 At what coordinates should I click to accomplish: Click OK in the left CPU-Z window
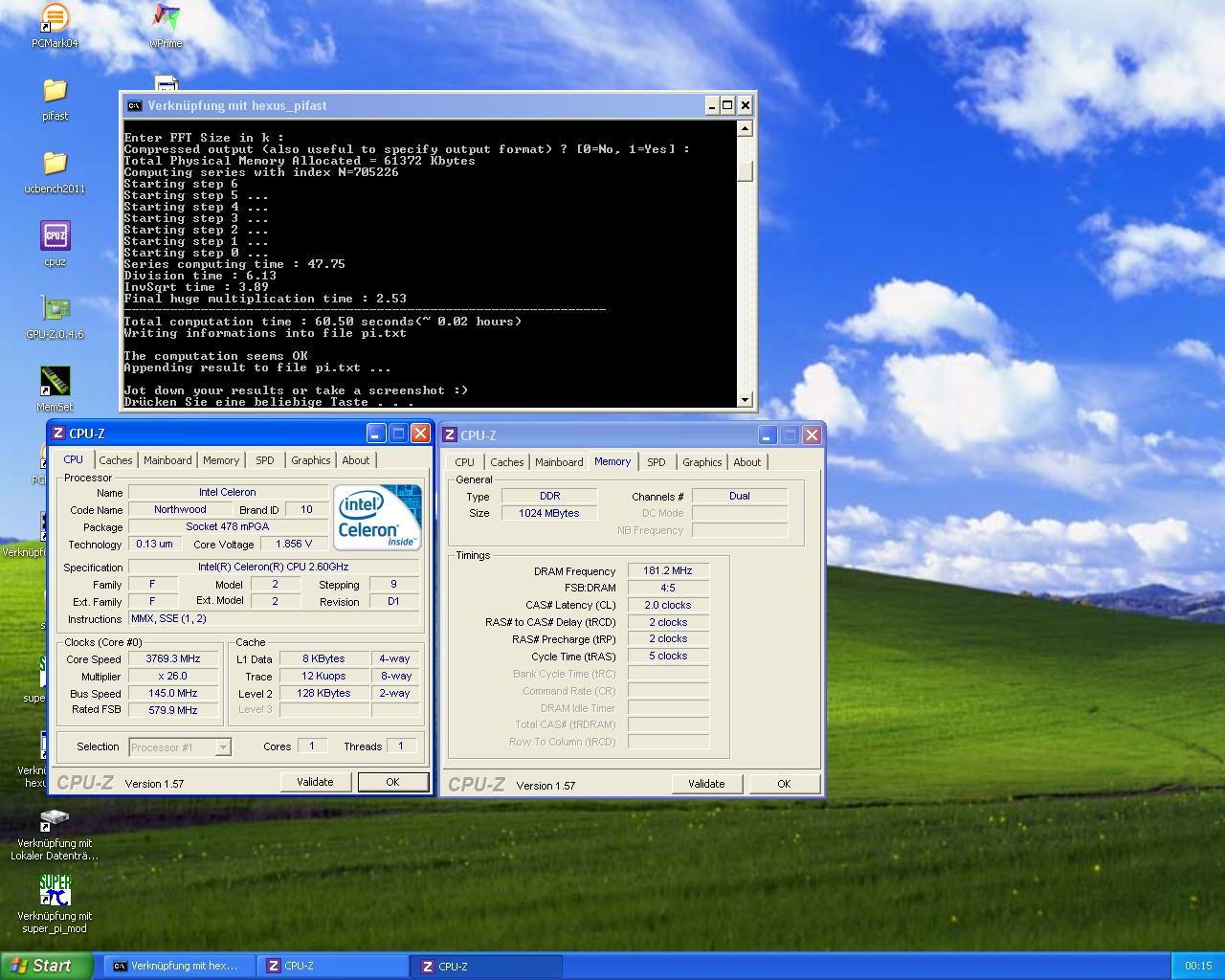(x=392, y=782)
